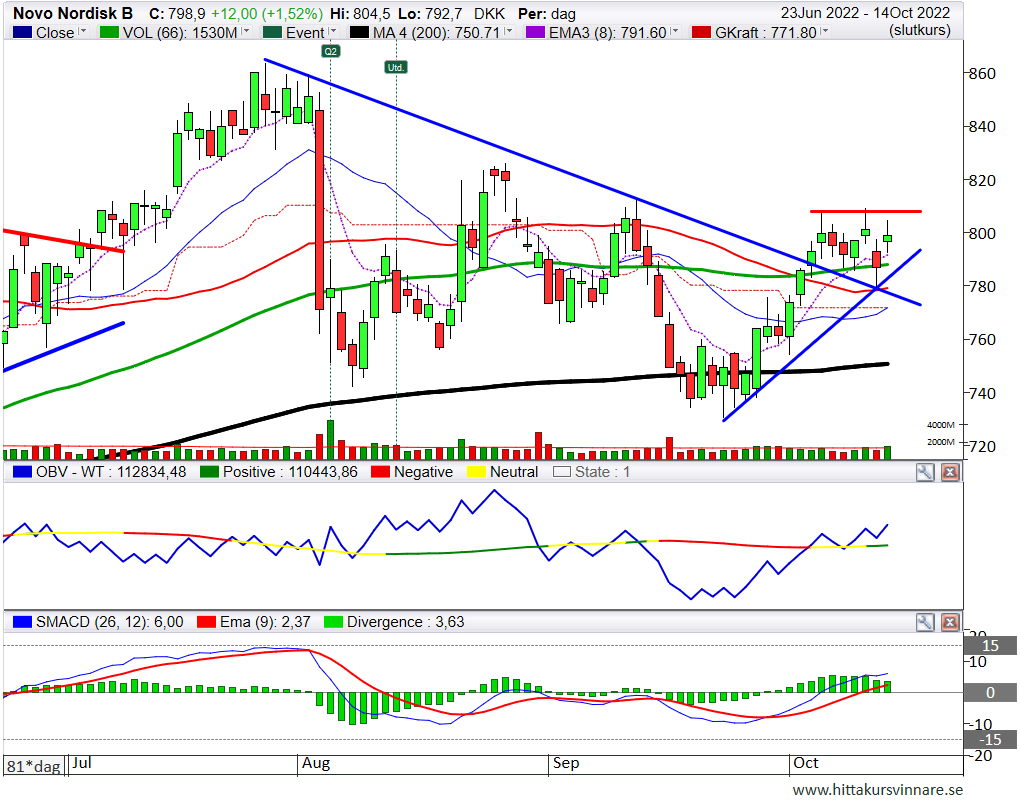Click the State : 1 label
Image resolution: width=1020 pixels, height=800 pixels.
602,472
